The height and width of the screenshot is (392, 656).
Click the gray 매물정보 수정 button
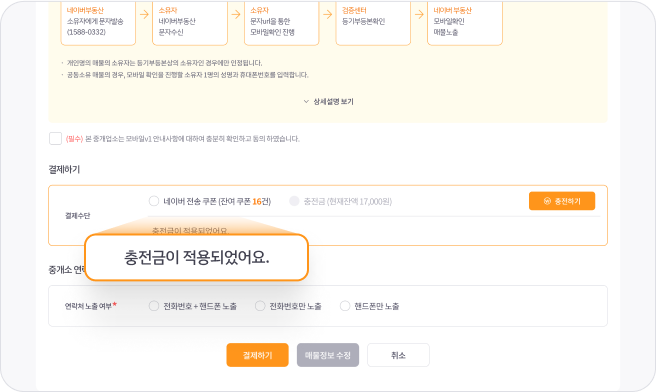tap(328, 355)
